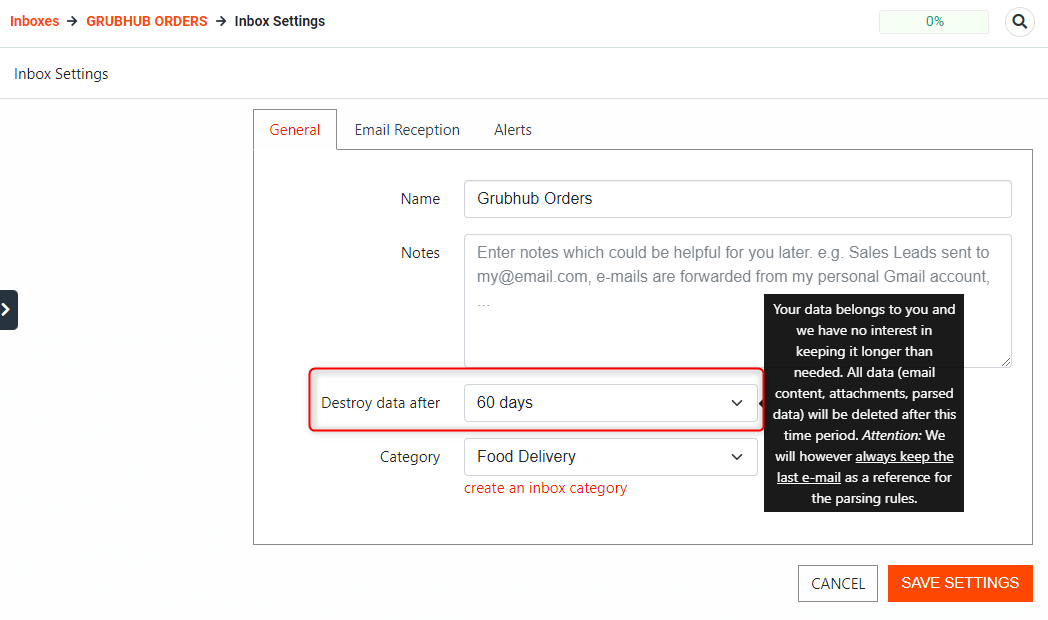Click underlined always keep the last e-mail text
Viewport: 1048px width, 620px height.
click(x=903, y=457)
